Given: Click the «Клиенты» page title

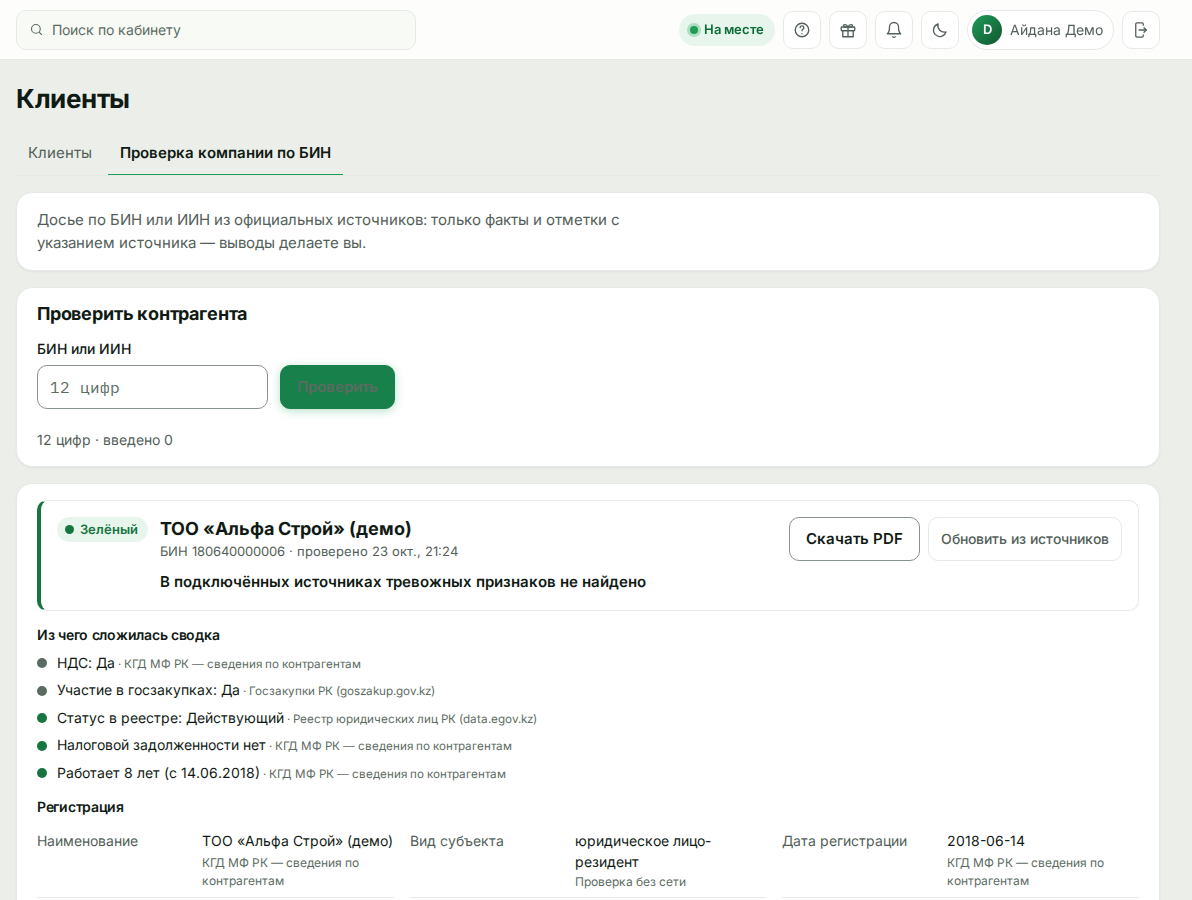Looking at the screenshot, I should (73, 99).
